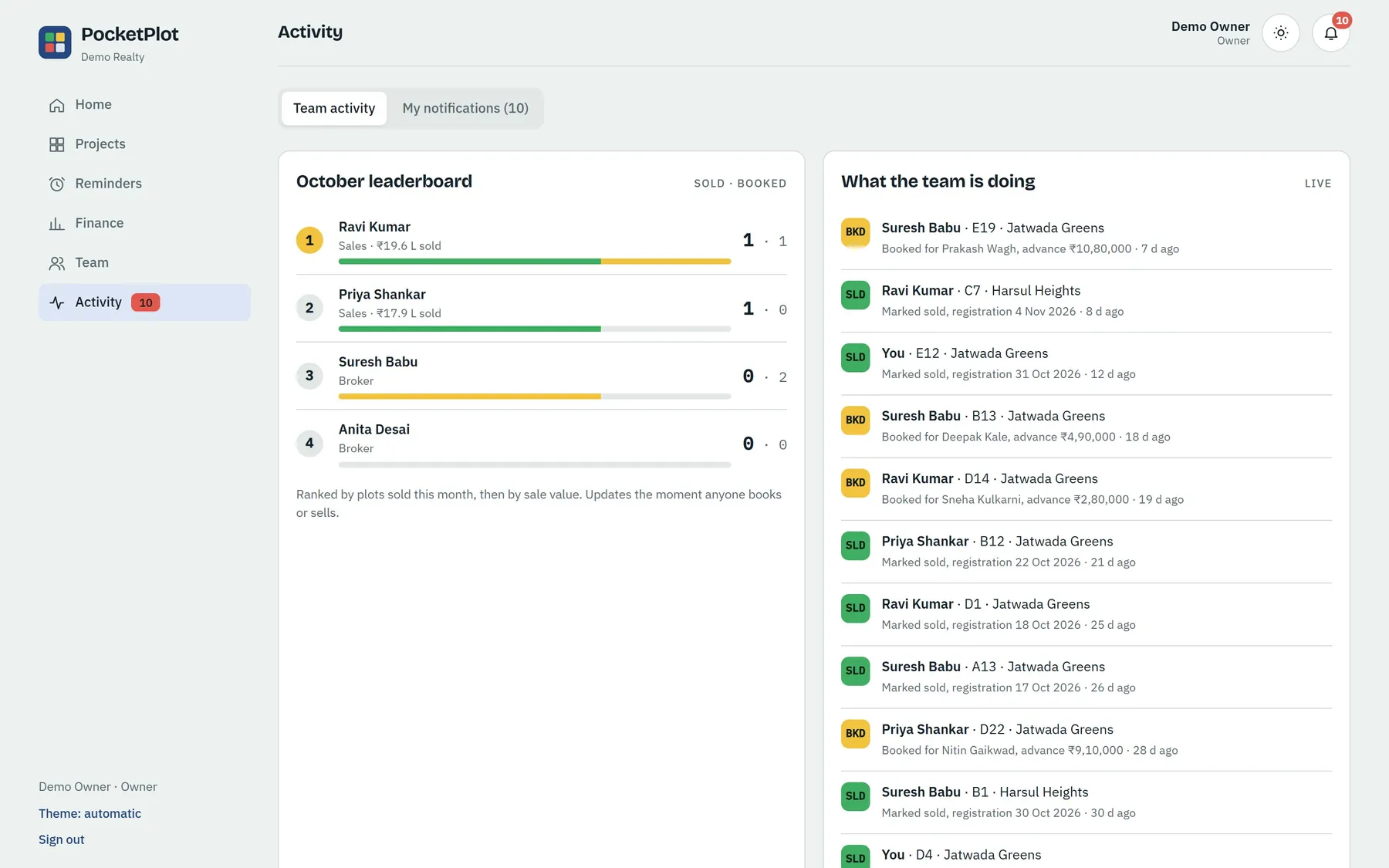Click SOLD · BOOKED header label
This screenshot has height=868, width=1389.
click(740, 184)
